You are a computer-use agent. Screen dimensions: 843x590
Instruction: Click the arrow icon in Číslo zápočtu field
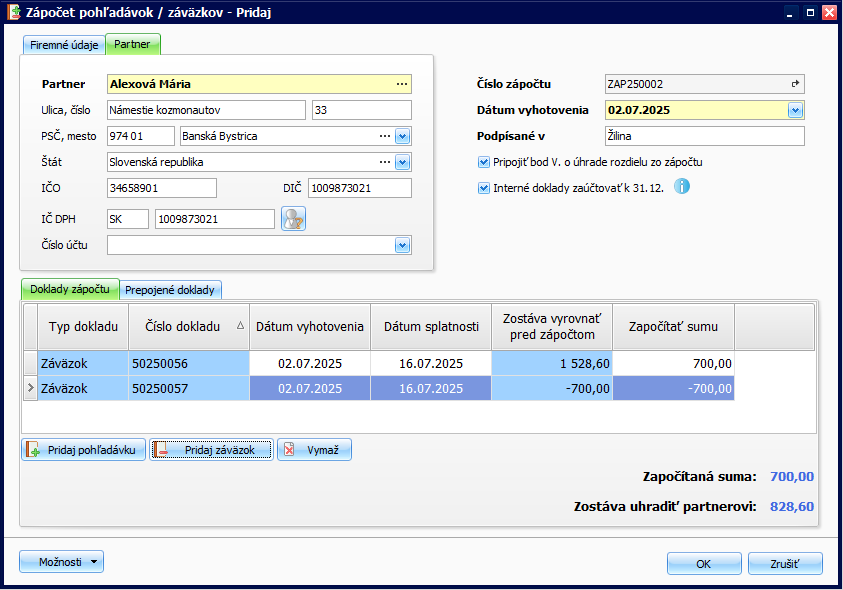click(x=796, y=85)
